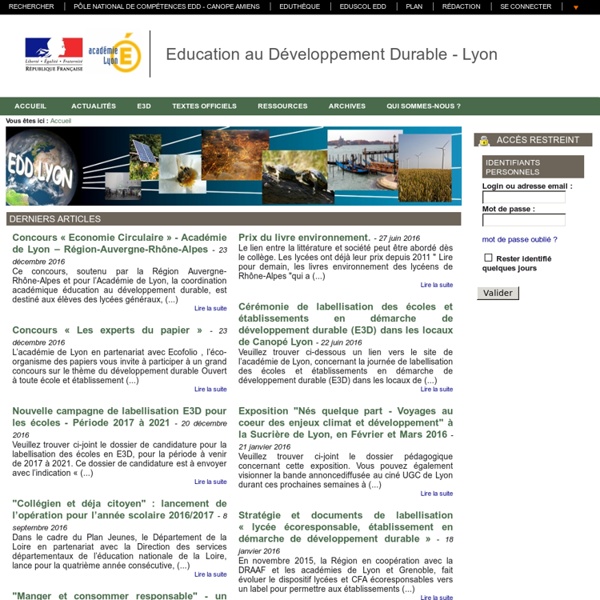Select the Mot de passe field

point(524,220)
